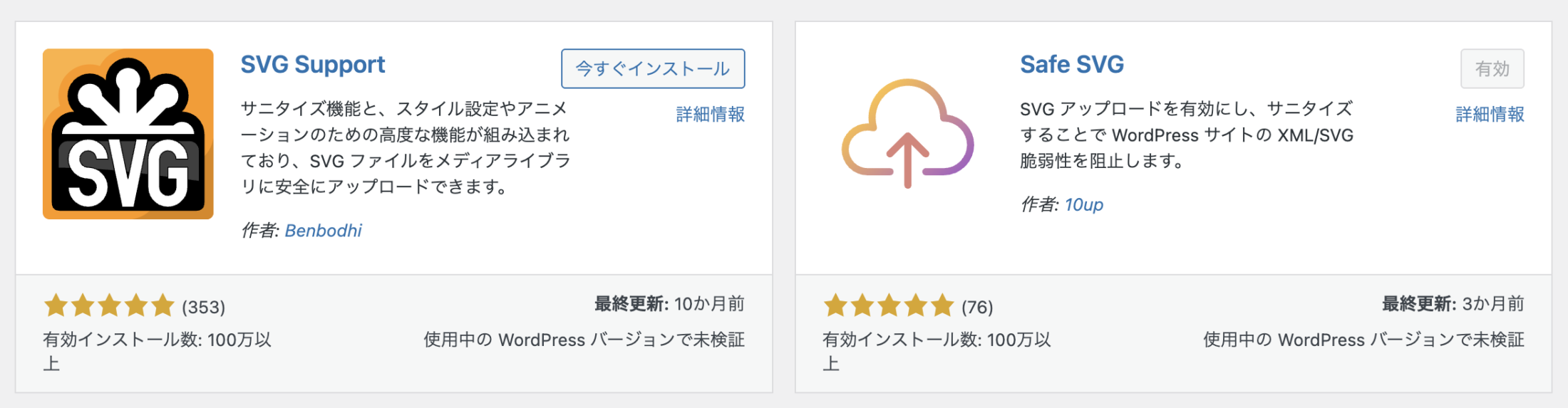This screenshot has width=1568, height=408.
Task: Click the (353) rating count
Action: 204,308
